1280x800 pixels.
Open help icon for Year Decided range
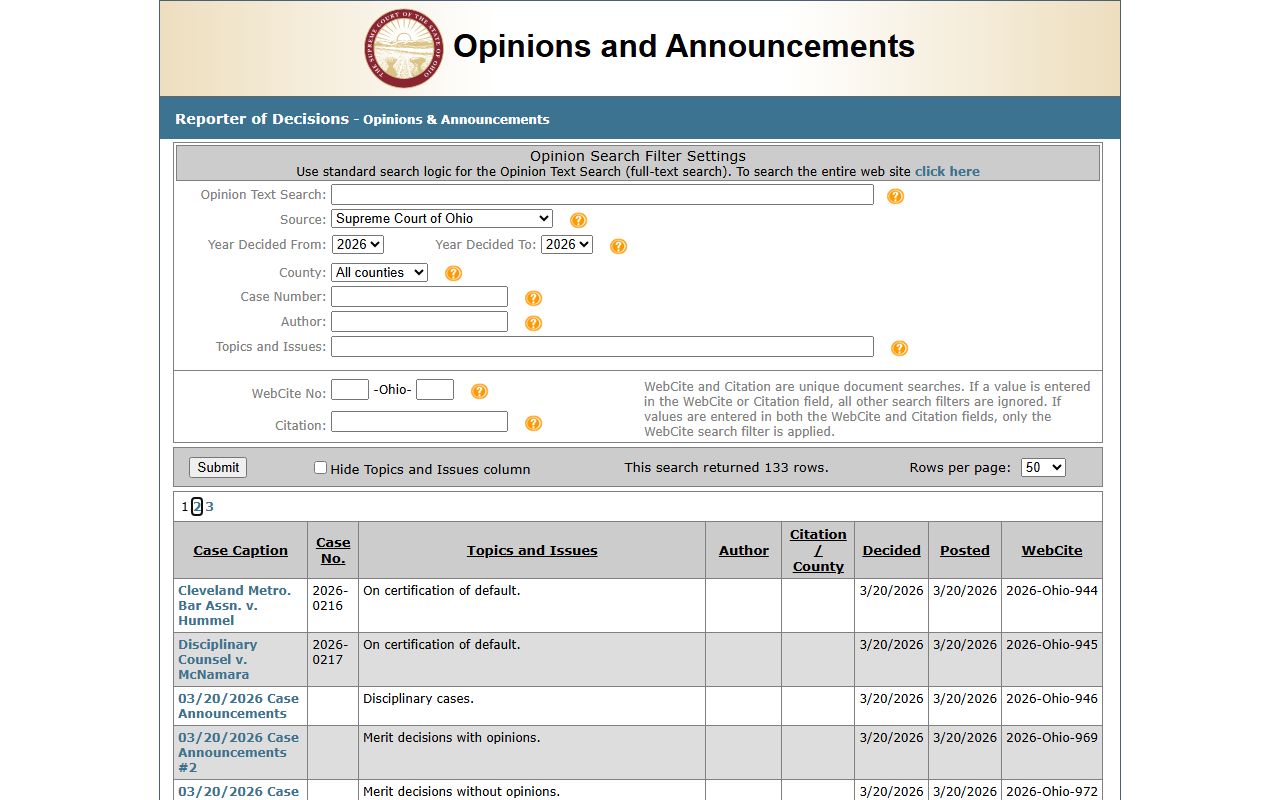click(618, 246)
